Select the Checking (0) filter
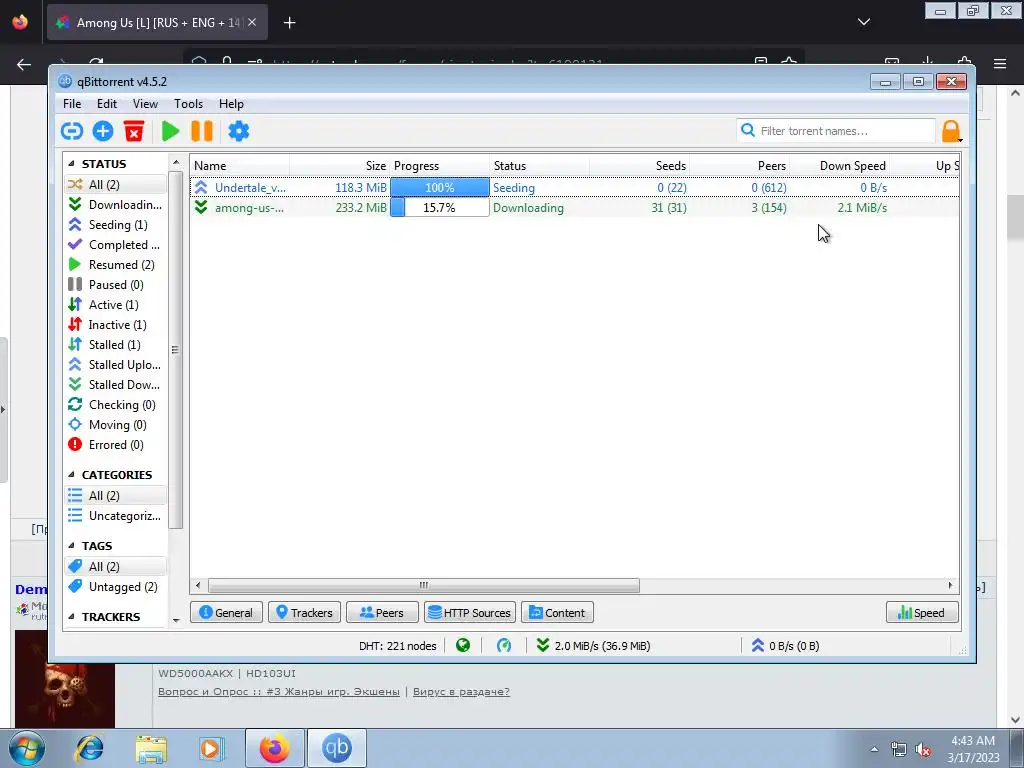 [x=115, y=405]
